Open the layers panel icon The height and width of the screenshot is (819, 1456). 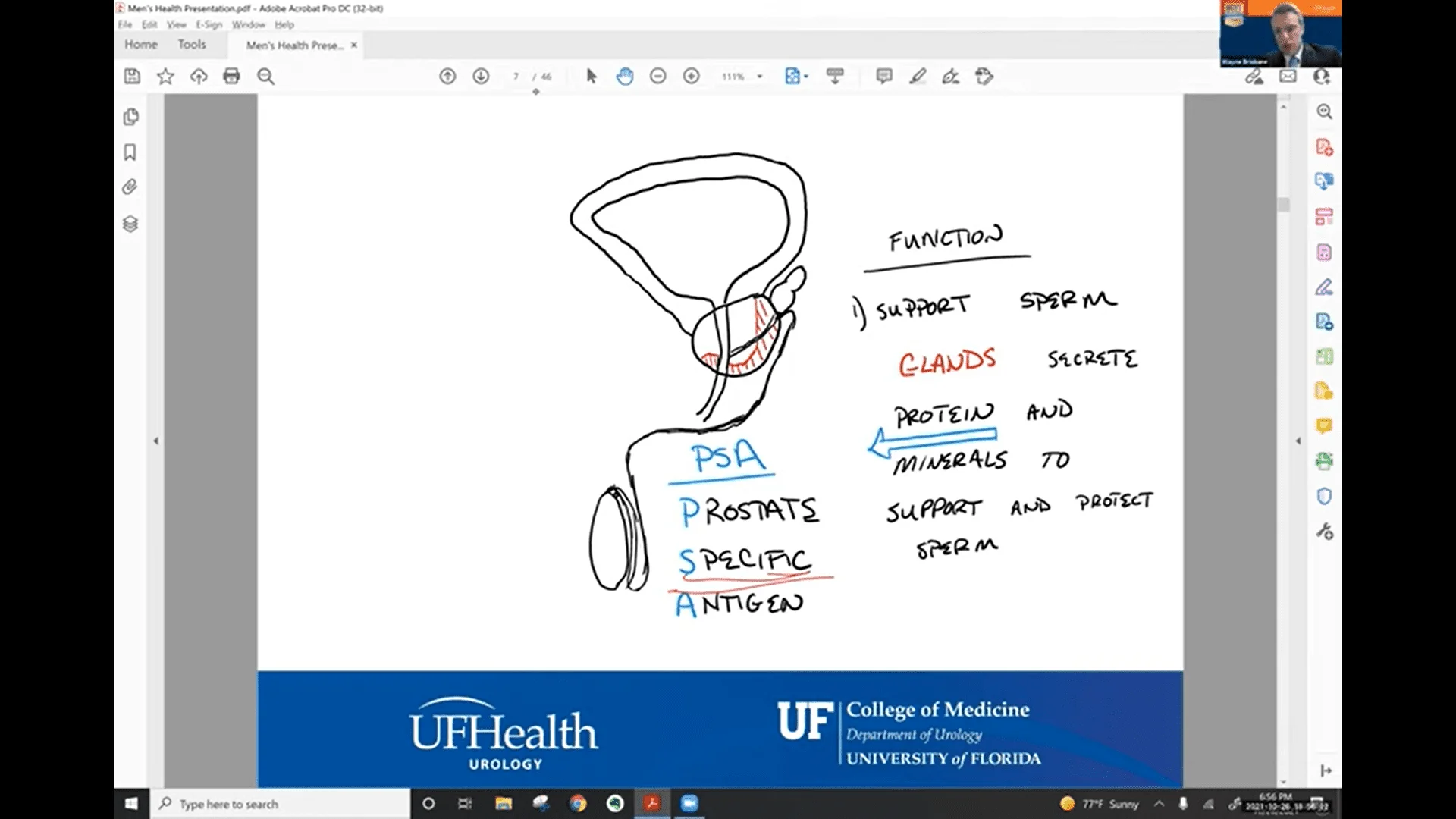click(130, 224)
